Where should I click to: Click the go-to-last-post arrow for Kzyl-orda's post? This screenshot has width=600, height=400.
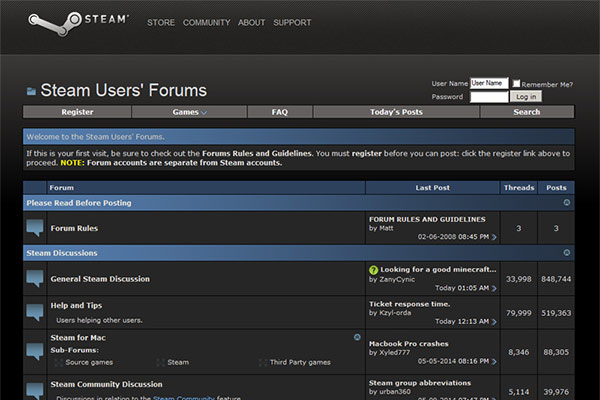coord(494,321)
